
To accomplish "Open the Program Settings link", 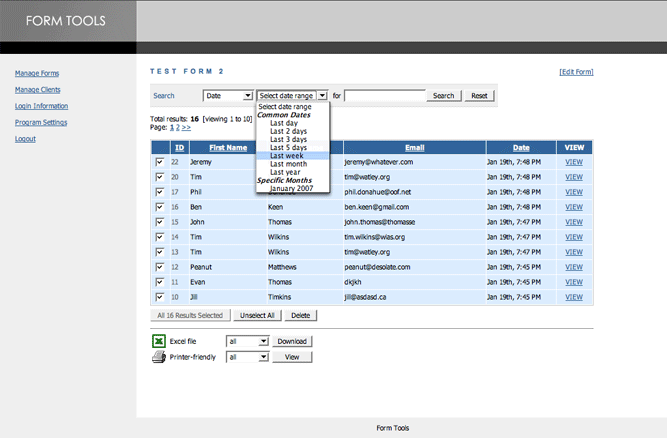I will pyautogui.click(x=41, y=122).
